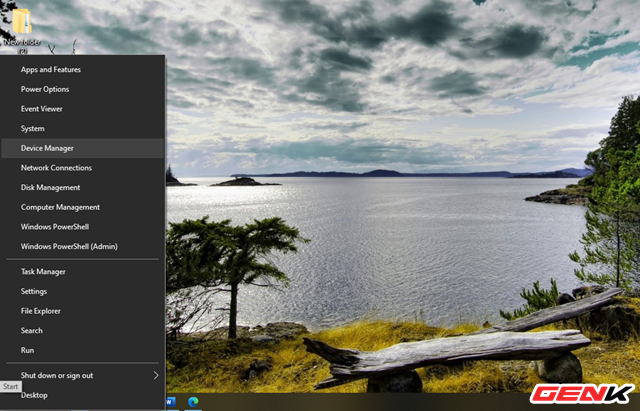
Task: Open Apps and Features
Action: click(x=51, y=69)
